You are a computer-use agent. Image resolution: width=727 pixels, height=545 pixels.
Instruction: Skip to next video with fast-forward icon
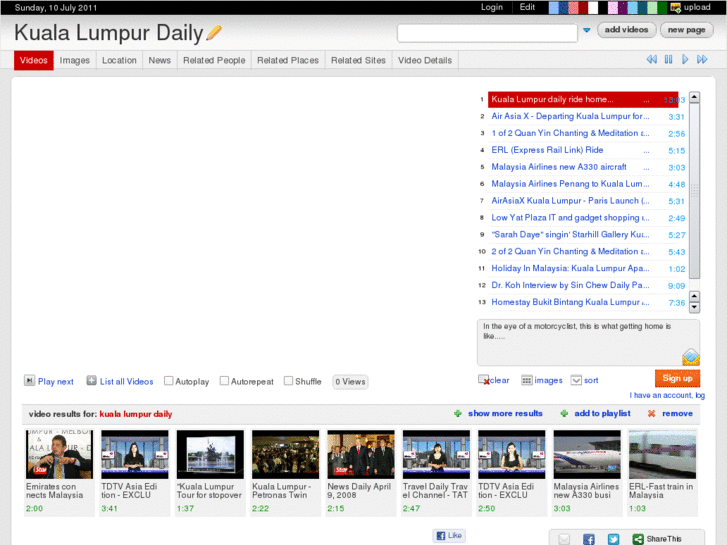[x=702, y=59]
